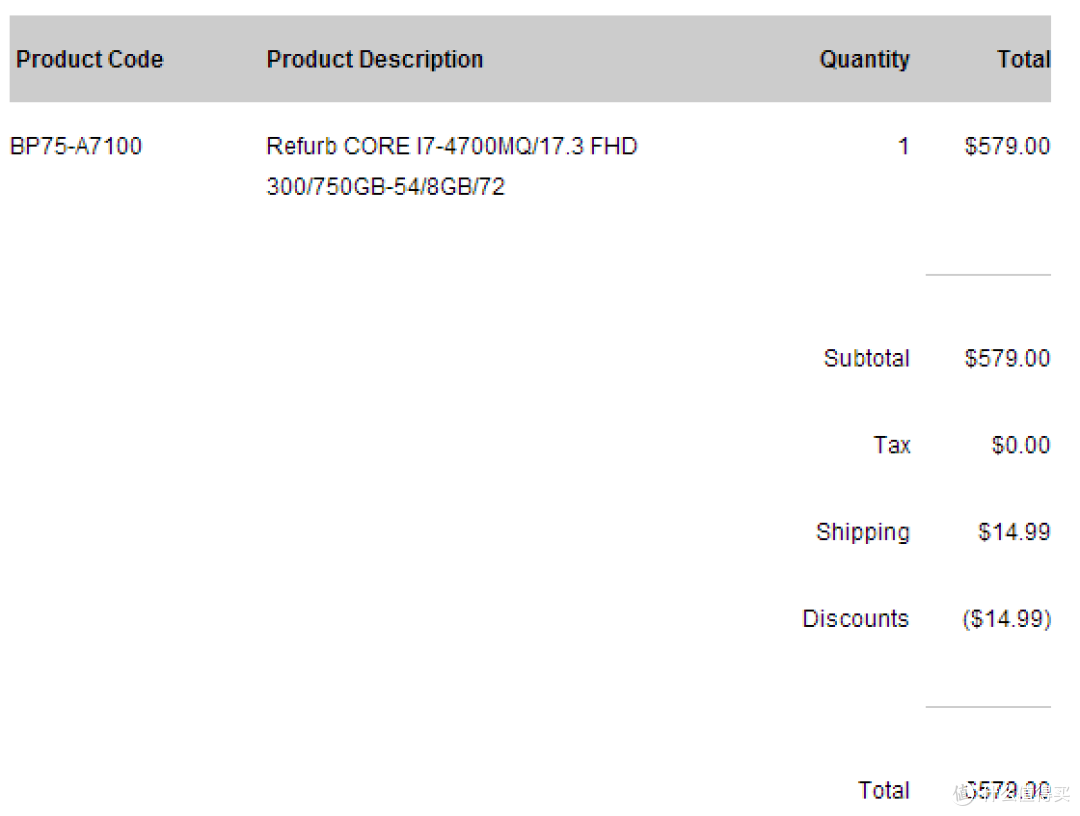Click the item price $579.00 in row
The image size is (1080, 816).
[x=1007, y=146]
